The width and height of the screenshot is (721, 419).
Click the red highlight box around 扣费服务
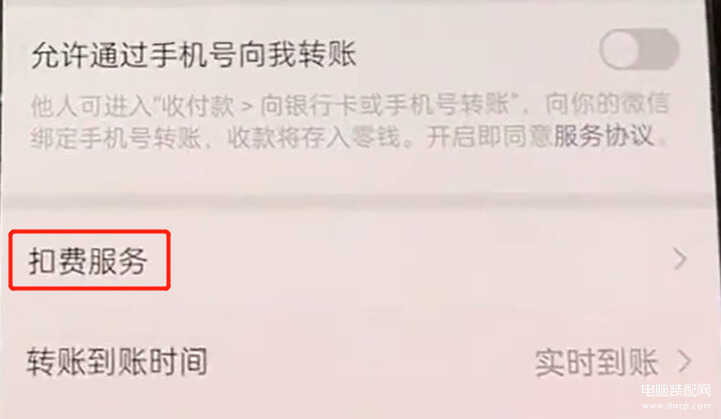point(90,261)
